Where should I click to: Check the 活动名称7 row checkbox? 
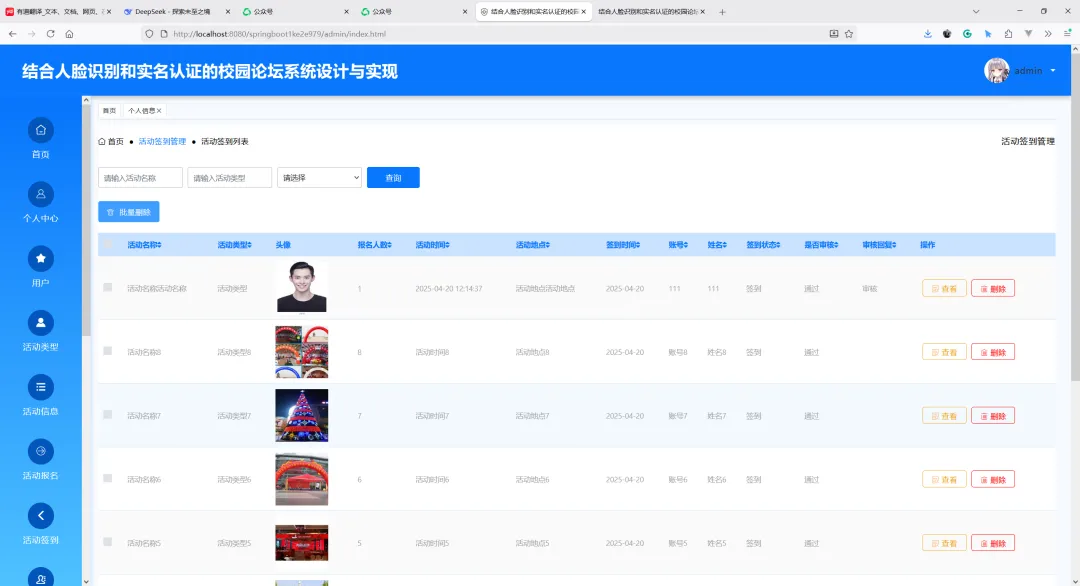pyautogui.click(x=107, y=415)
